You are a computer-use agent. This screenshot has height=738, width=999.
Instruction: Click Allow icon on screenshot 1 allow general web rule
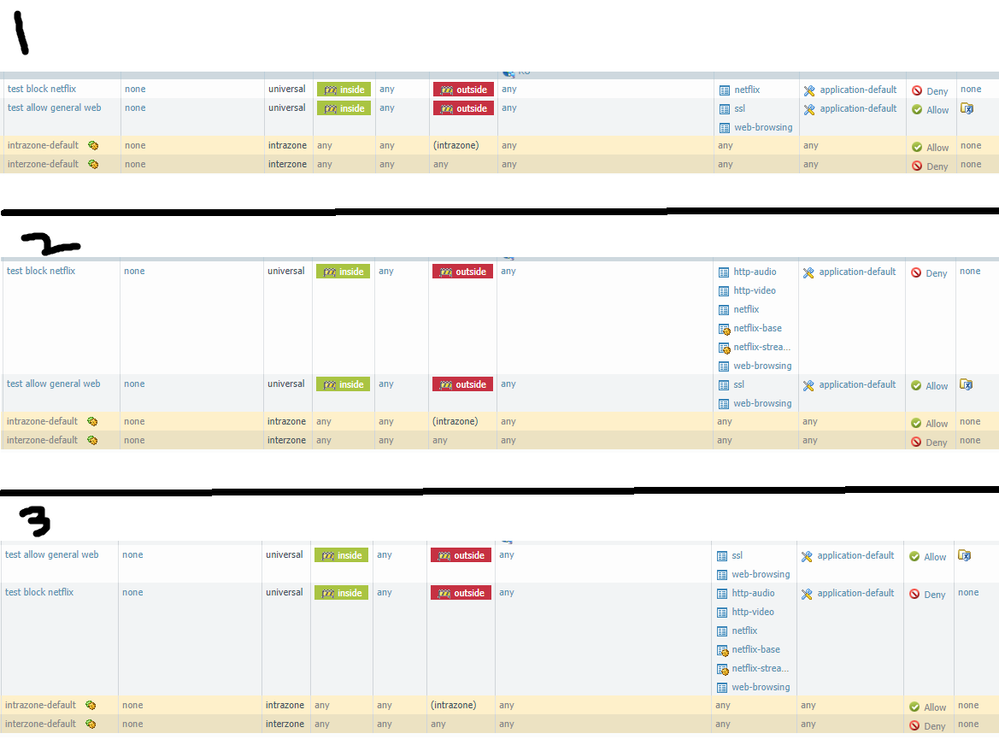coord(917,110)
